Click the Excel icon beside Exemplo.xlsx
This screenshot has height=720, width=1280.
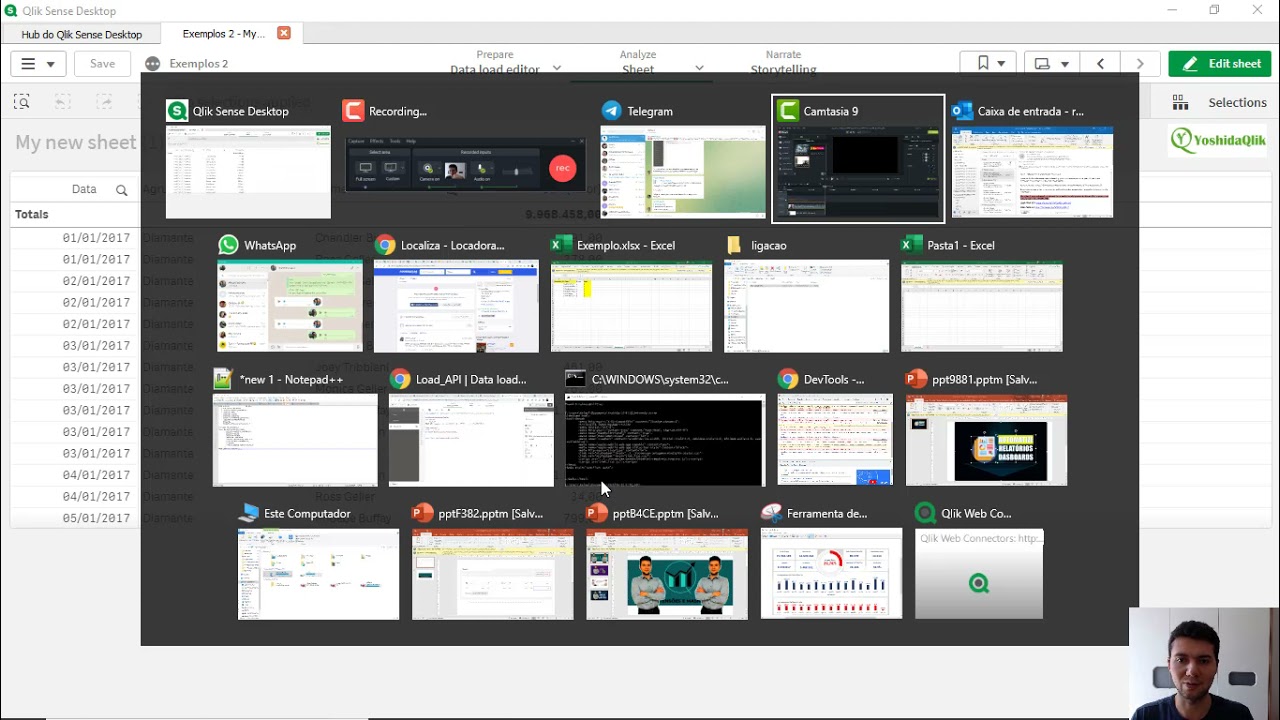tap(562, 245)
